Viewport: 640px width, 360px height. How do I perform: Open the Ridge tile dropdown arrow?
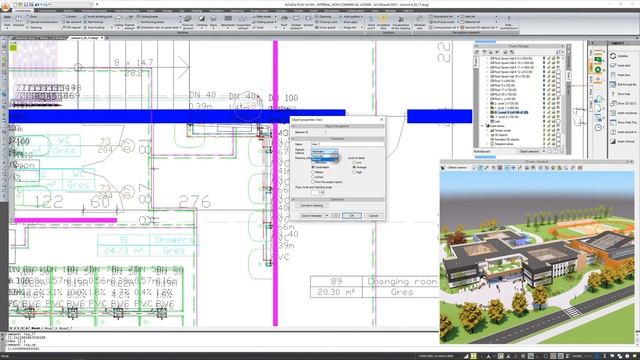click(x=362, y=27)
